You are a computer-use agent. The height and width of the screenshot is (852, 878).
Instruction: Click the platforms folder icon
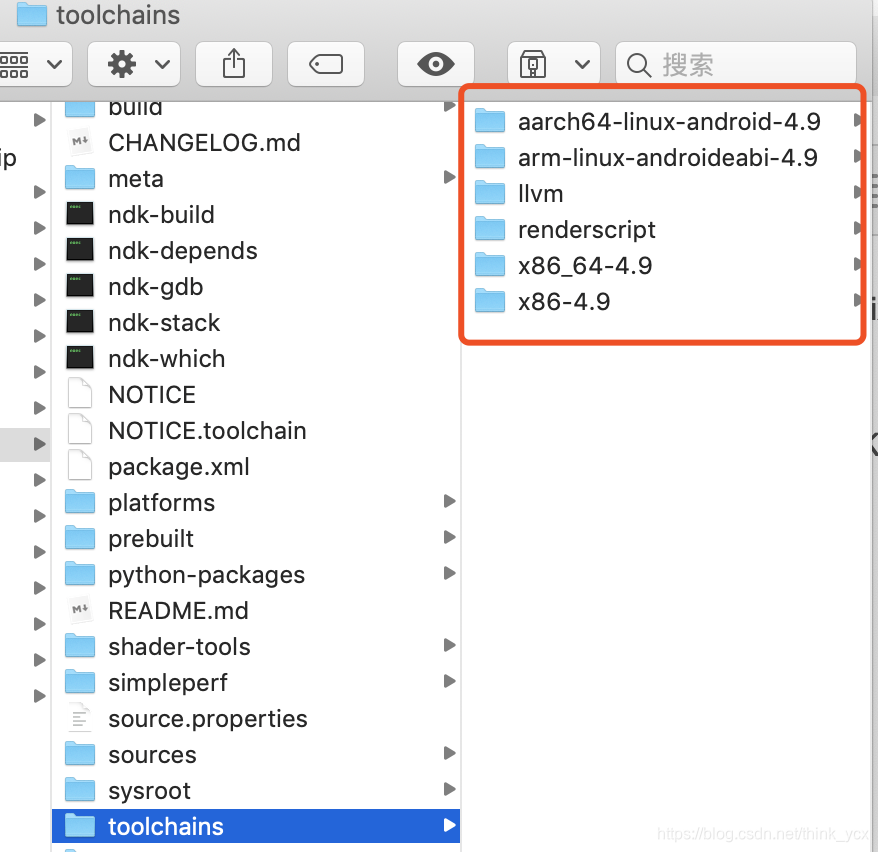pos(80,502)
